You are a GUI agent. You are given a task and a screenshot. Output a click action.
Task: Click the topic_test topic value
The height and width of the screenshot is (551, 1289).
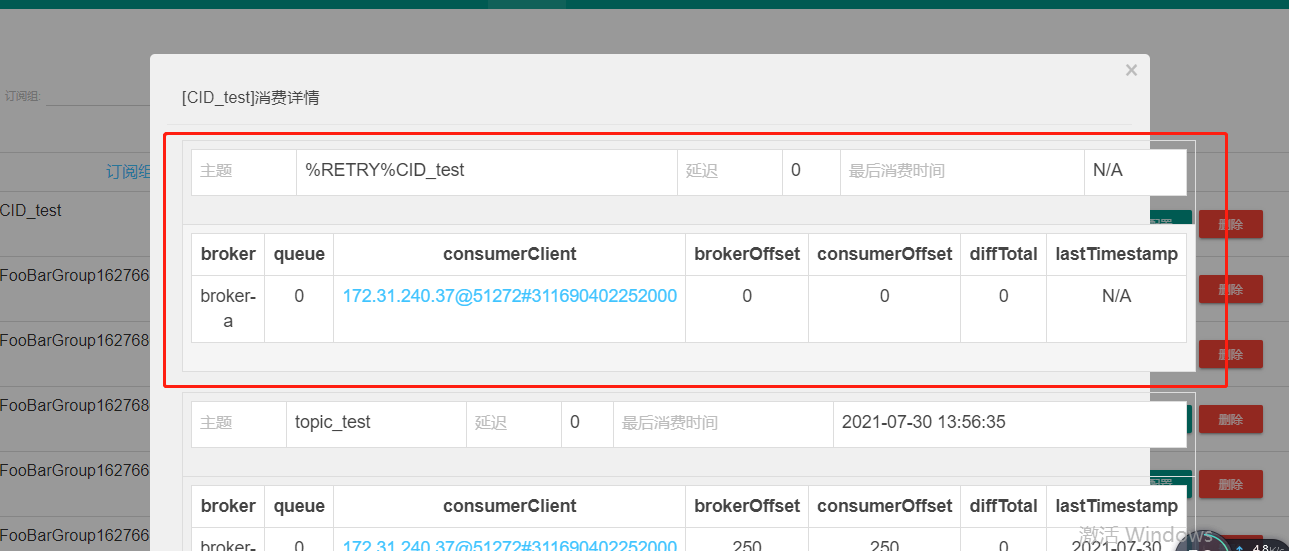coord(333,422)
